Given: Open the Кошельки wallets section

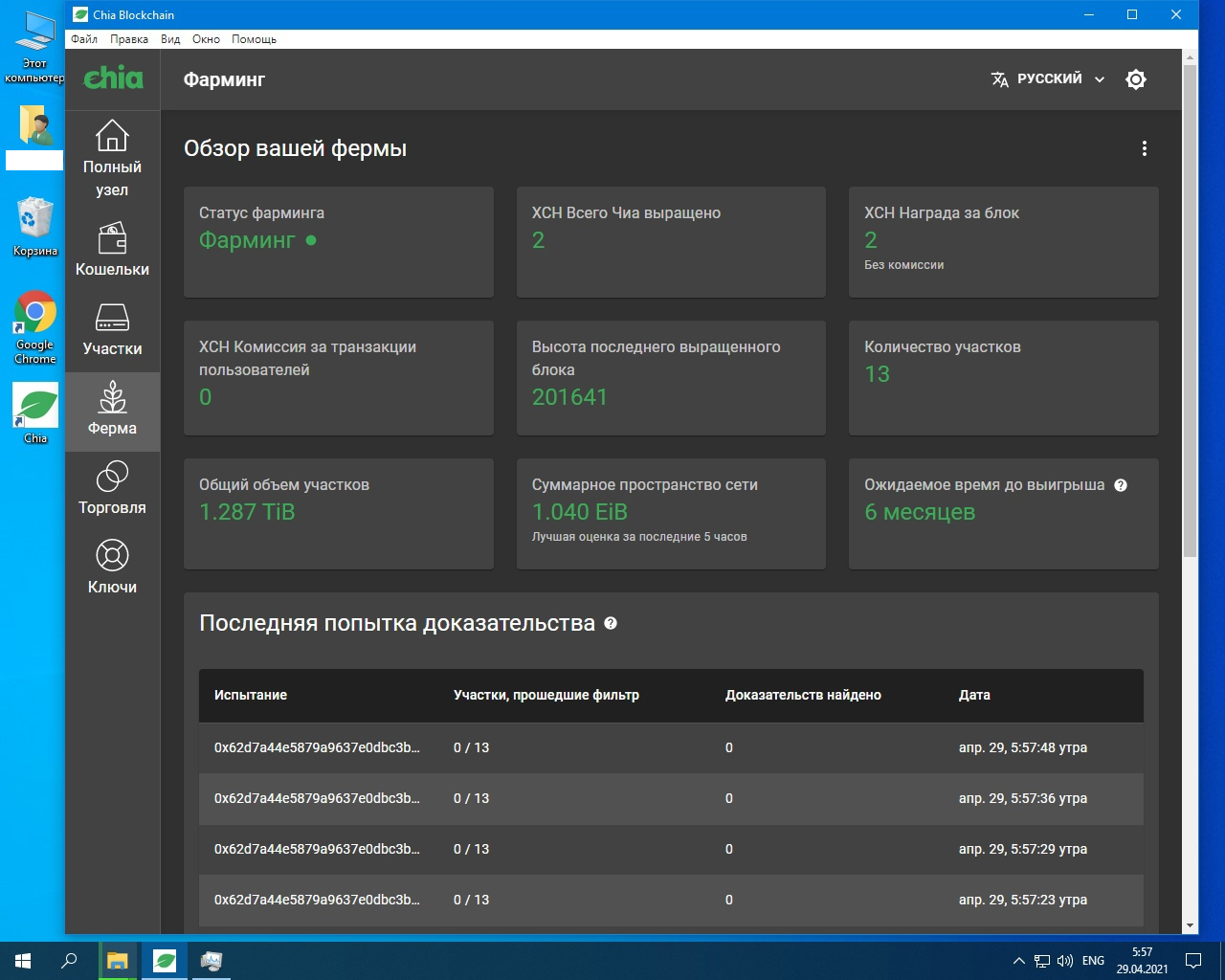Looking at the screenshot, I should (x=112, y=249).
